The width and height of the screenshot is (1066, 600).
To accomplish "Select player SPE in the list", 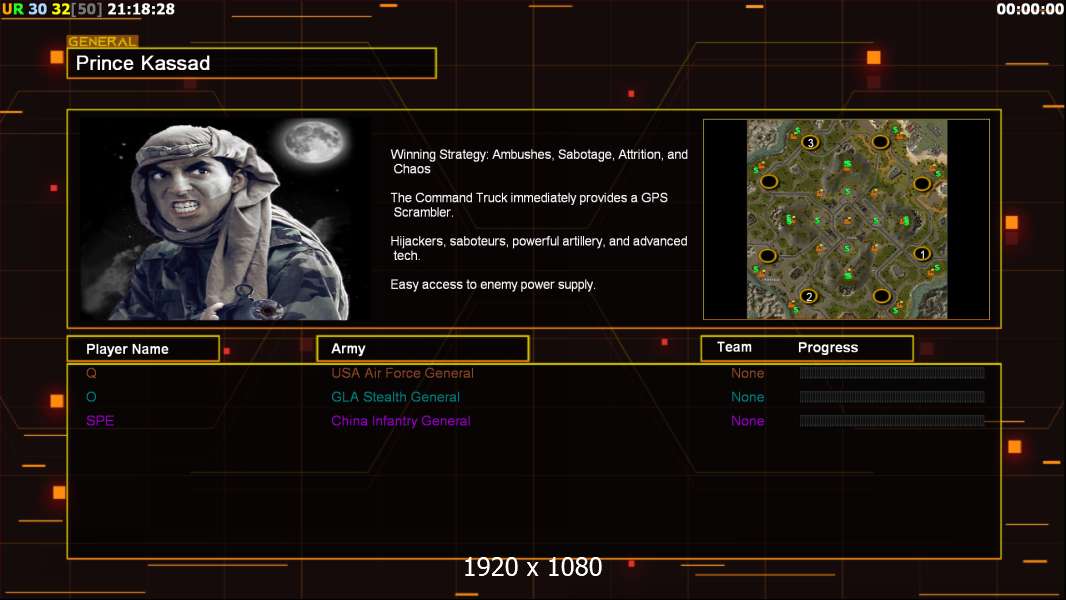I will (x=100, y=421).
